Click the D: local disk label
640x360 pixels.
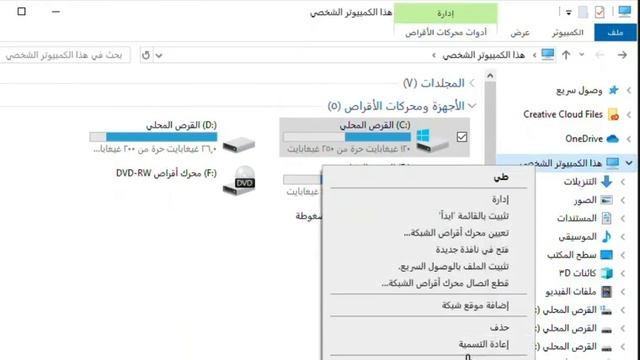tap(181, 125)
